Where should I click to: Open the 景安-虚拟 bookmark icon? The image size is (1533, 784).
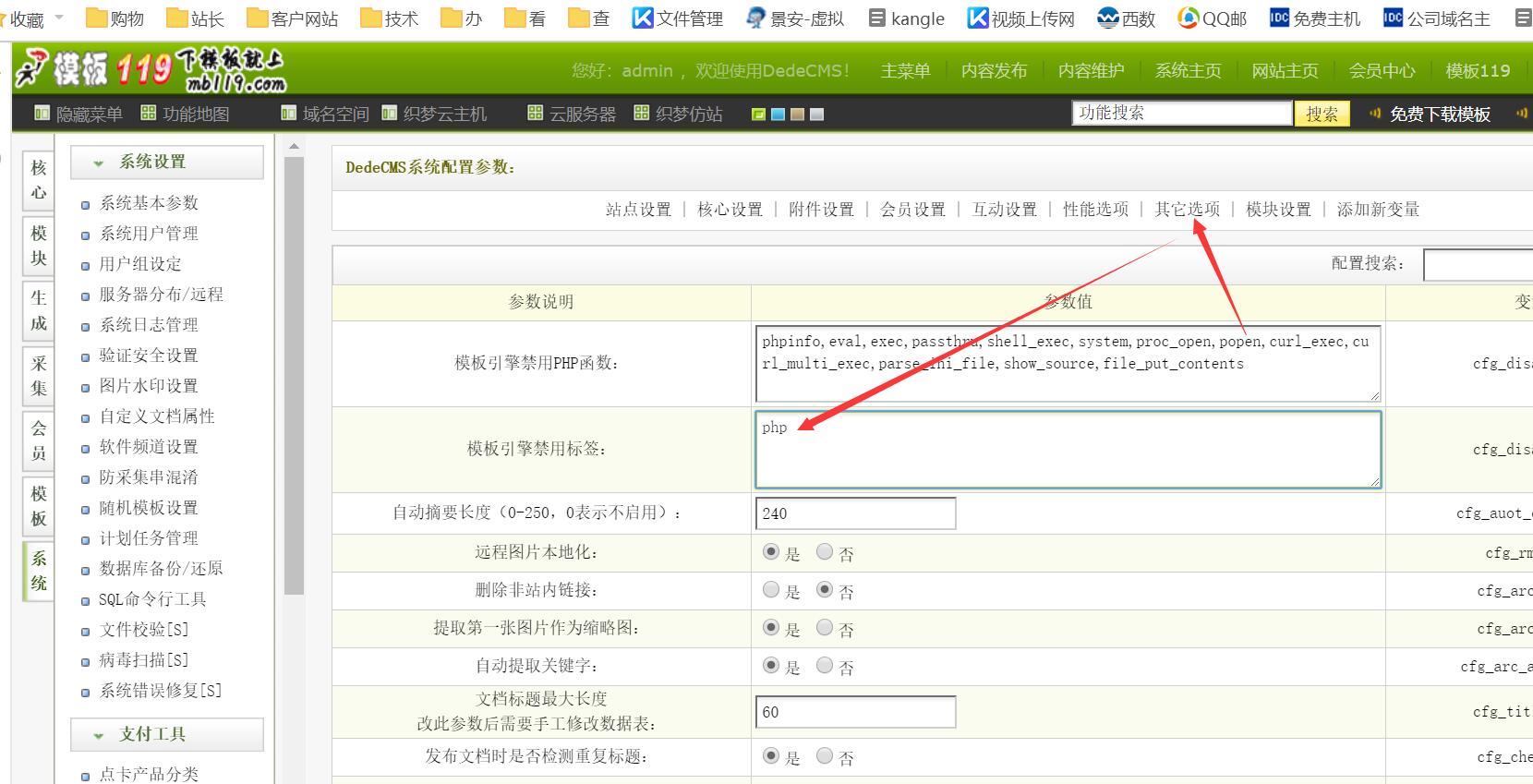click(756, 18)
